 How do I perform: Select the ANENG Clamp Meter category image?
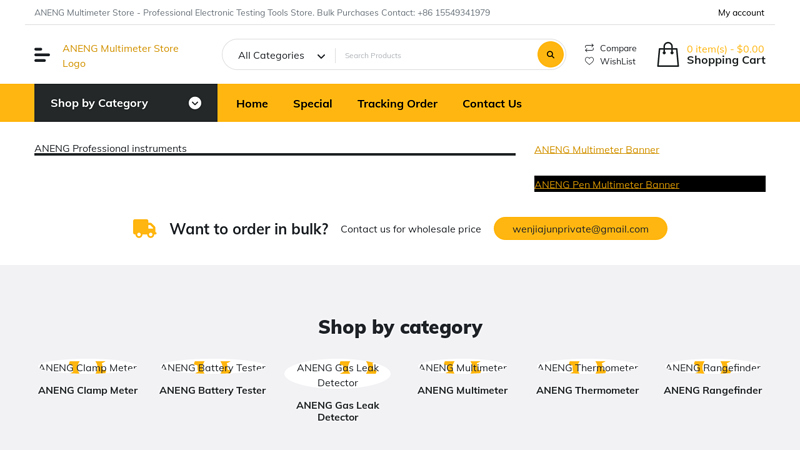click(88, 368)
